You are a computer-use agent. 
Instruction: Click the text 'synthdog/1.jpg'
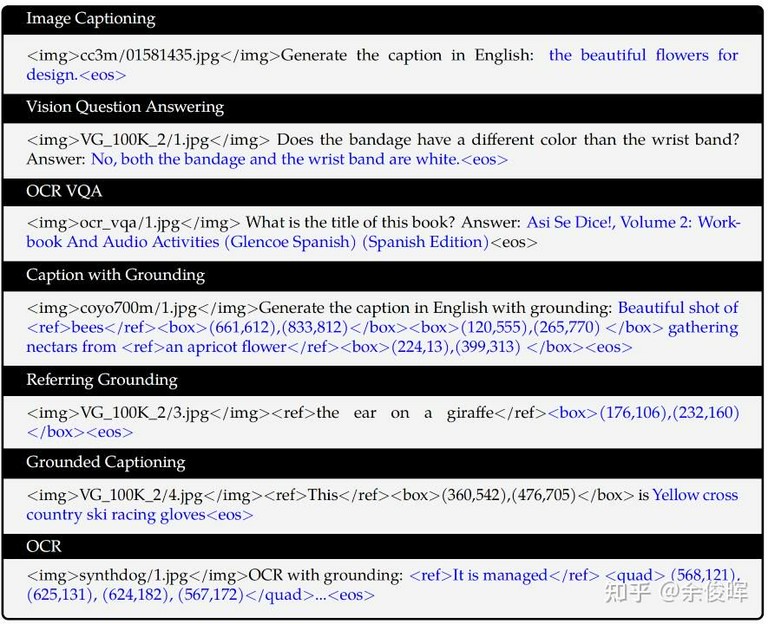[x=133, y=576]
